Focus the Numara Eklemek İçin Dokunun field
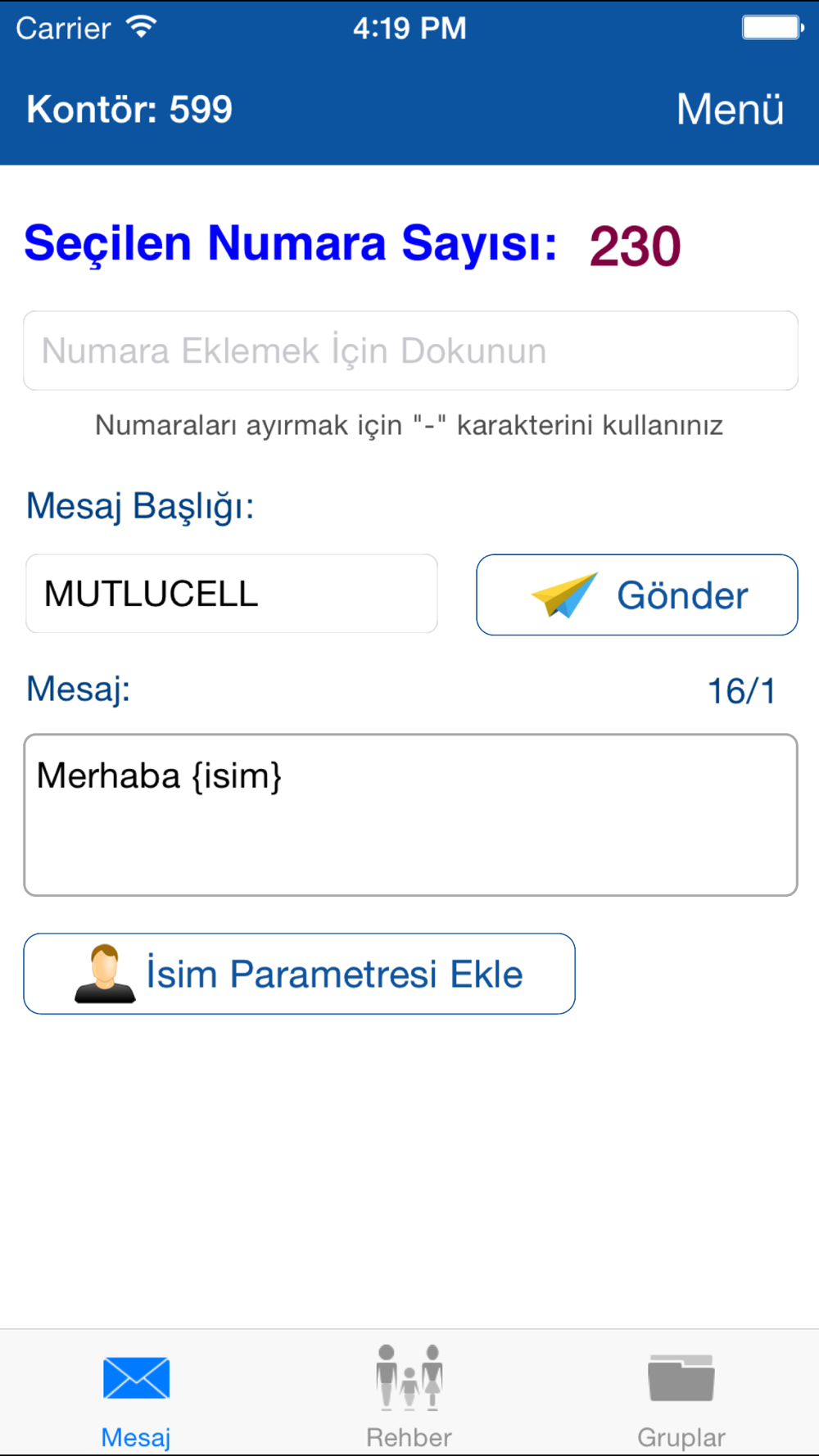819x1456 pixels. click(410, 350)
